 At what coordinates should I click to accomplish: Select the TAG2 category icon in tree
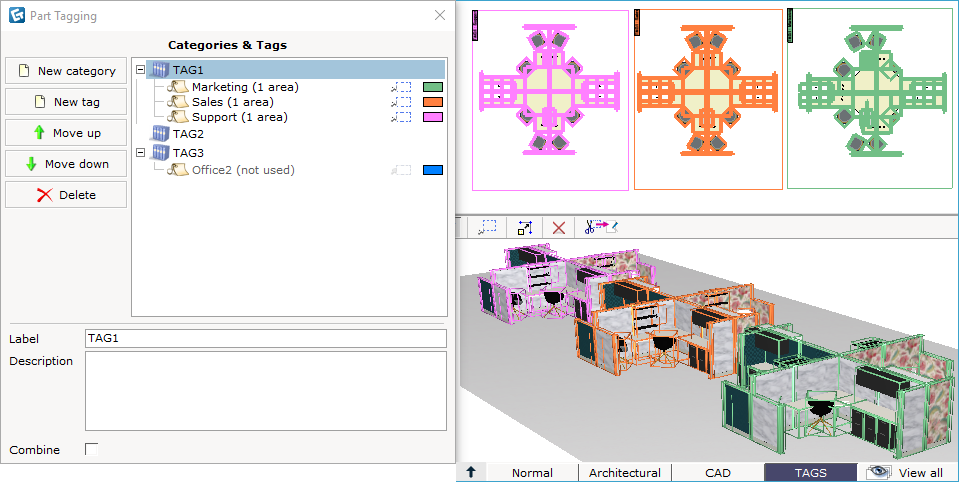pos(158,134)
